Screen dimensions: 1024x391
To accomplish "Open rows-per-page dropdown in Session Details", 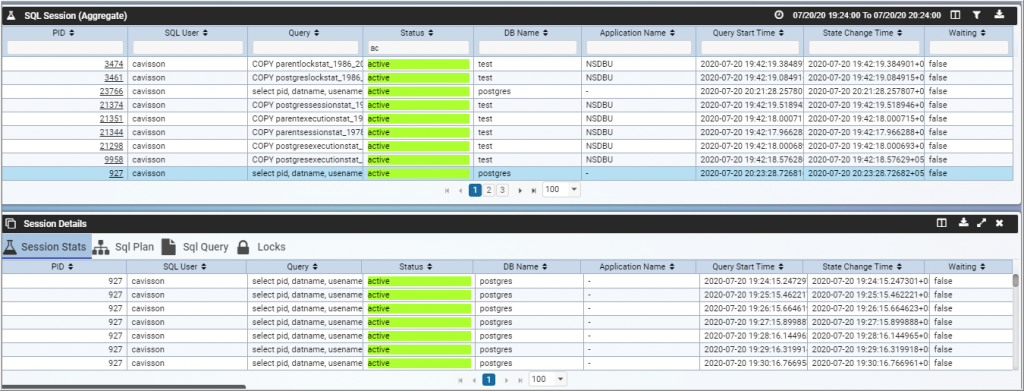I will pyautogui.click(x=548, y=379).
